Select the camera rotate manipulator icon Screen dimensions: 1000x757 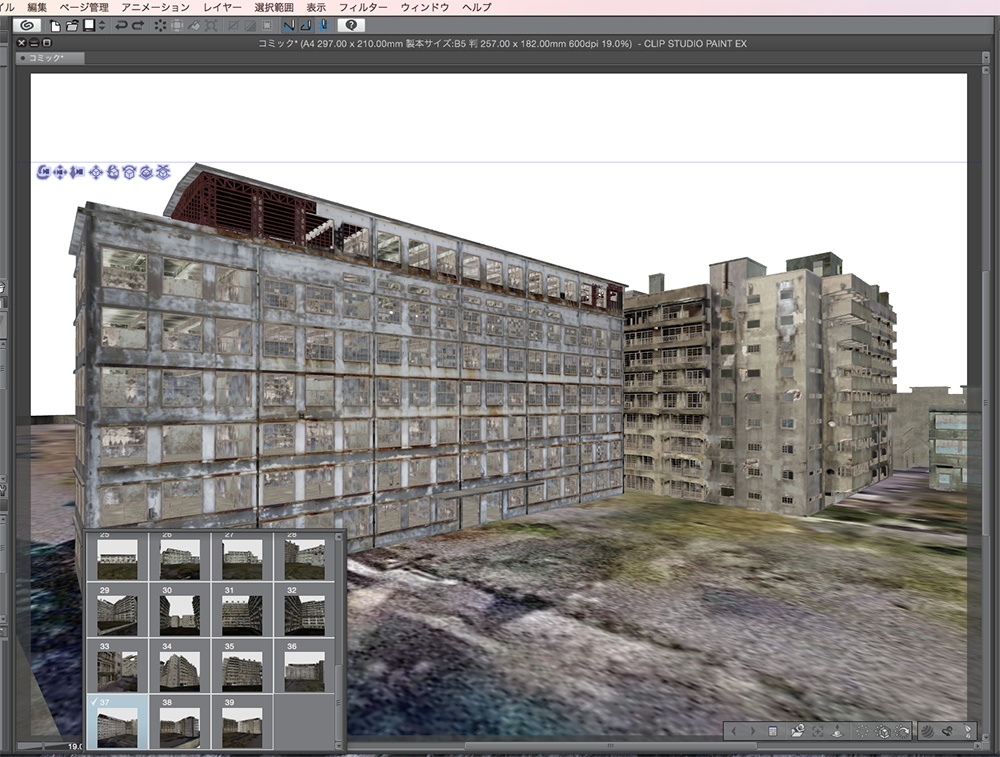click(x=44, y=173)
